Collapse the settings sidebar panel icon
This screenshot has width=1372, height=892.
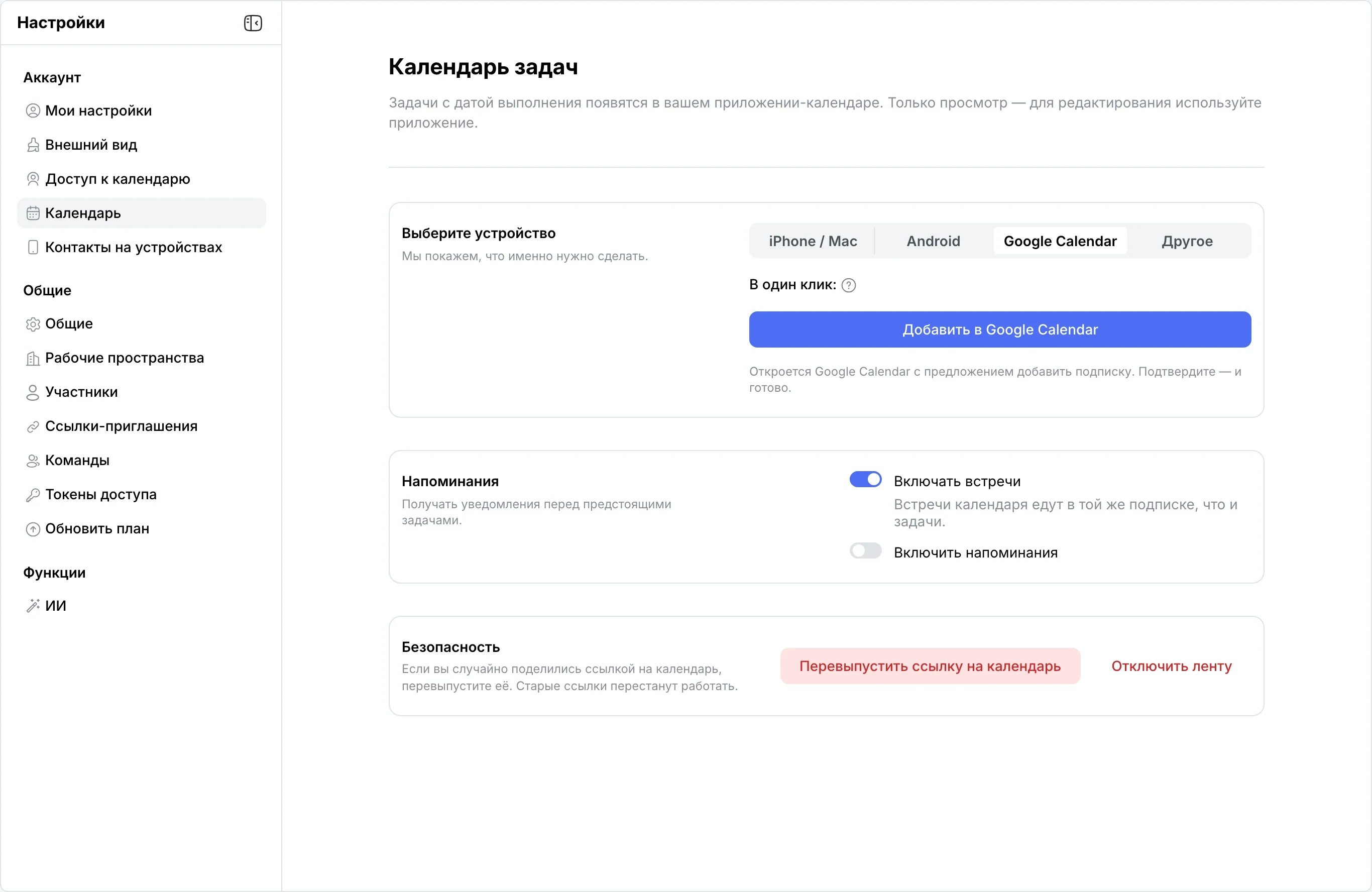(x=253, y=23)
